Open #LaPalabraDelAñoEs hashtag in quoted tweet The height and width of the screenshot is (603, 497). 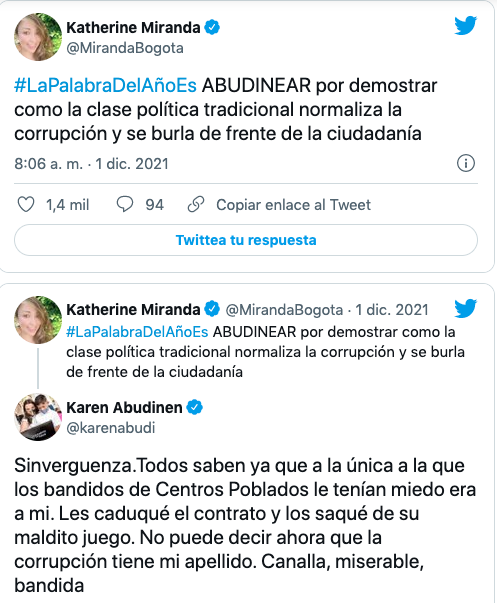click(137, 332)
